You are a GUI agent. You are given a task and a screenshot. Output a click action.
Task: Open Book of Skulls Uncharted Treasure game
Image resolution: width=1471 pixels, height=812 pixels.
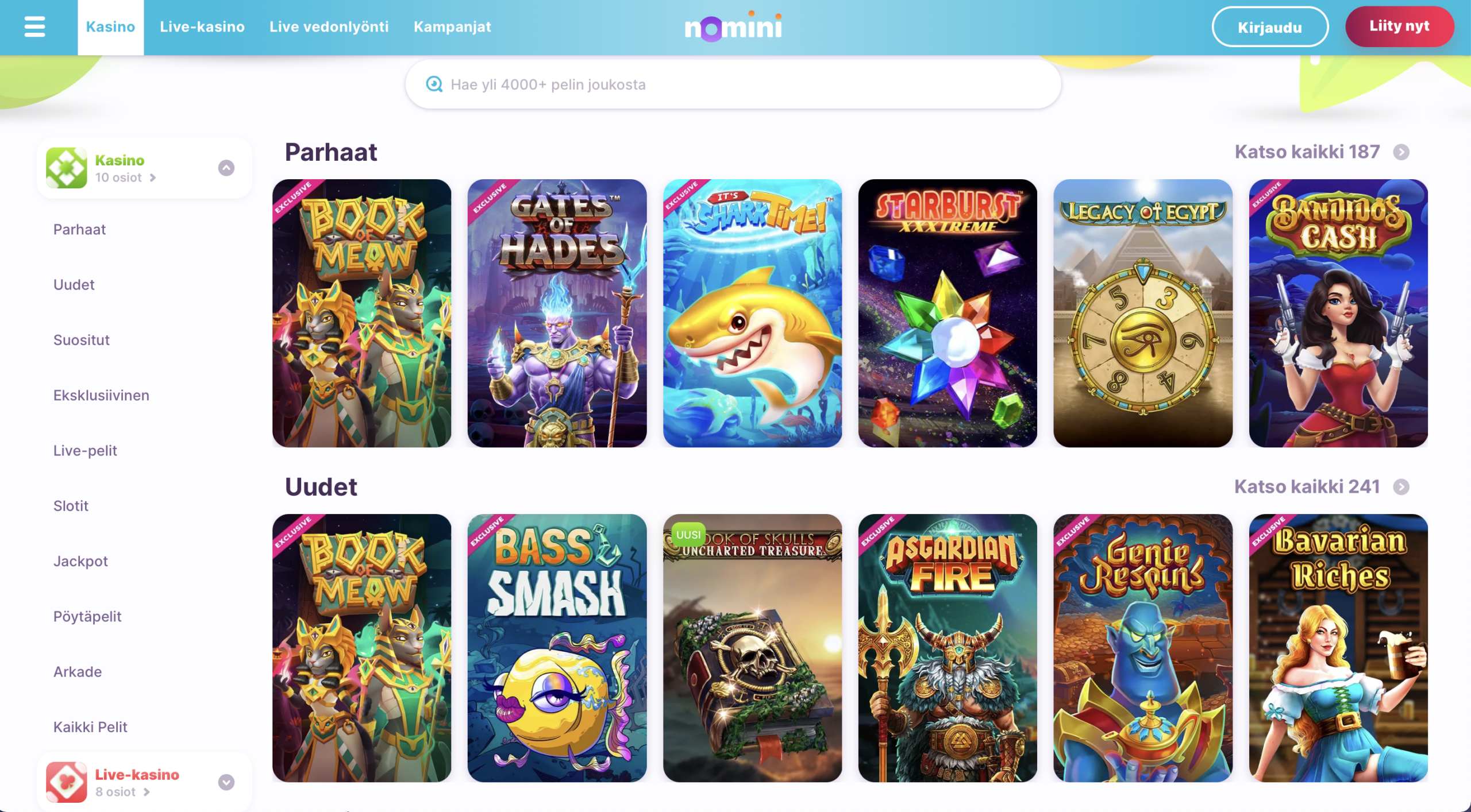(x=752, y=648)
